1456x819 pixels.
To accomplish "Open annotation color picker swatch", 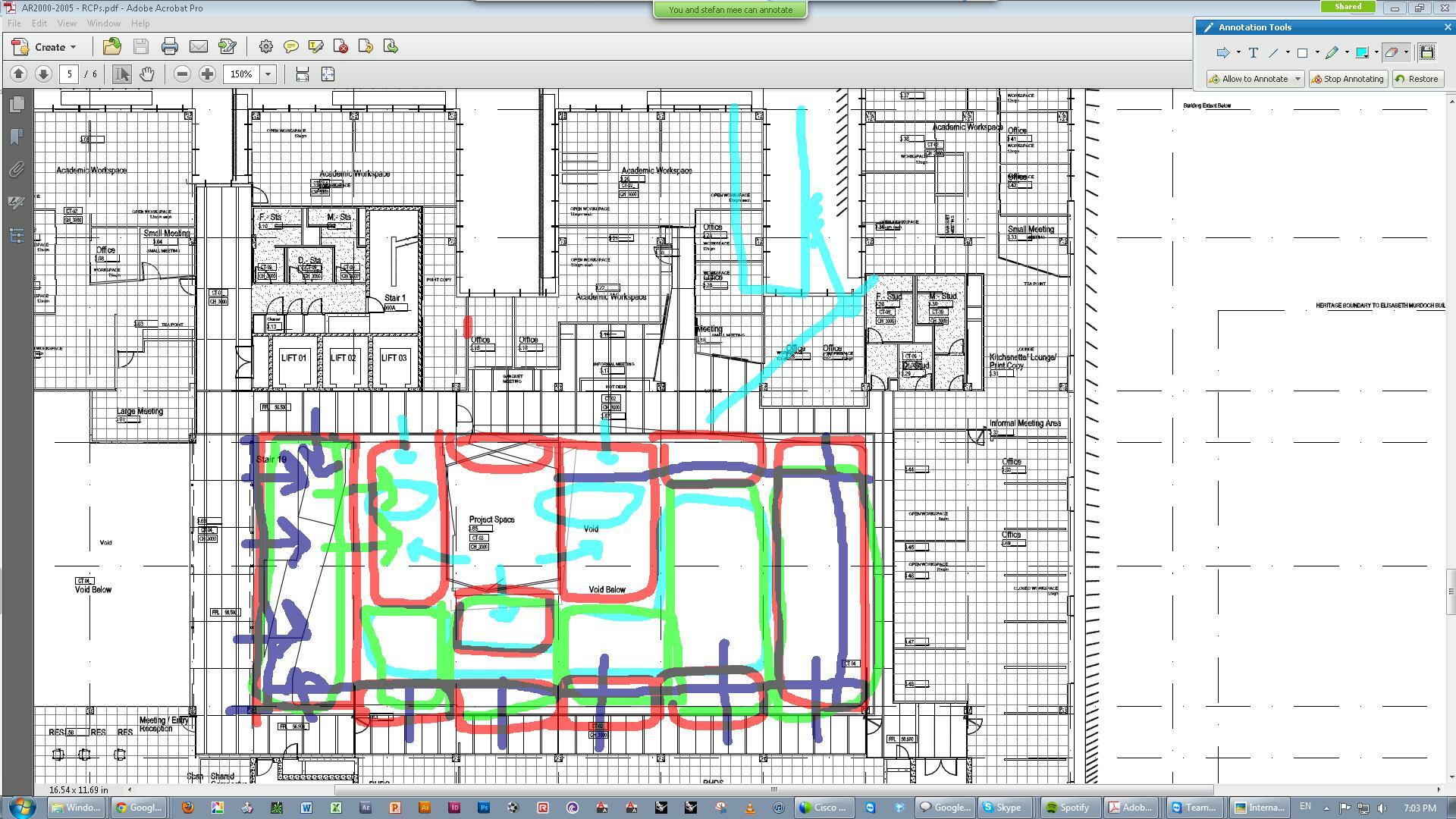I will point(1362,52).
